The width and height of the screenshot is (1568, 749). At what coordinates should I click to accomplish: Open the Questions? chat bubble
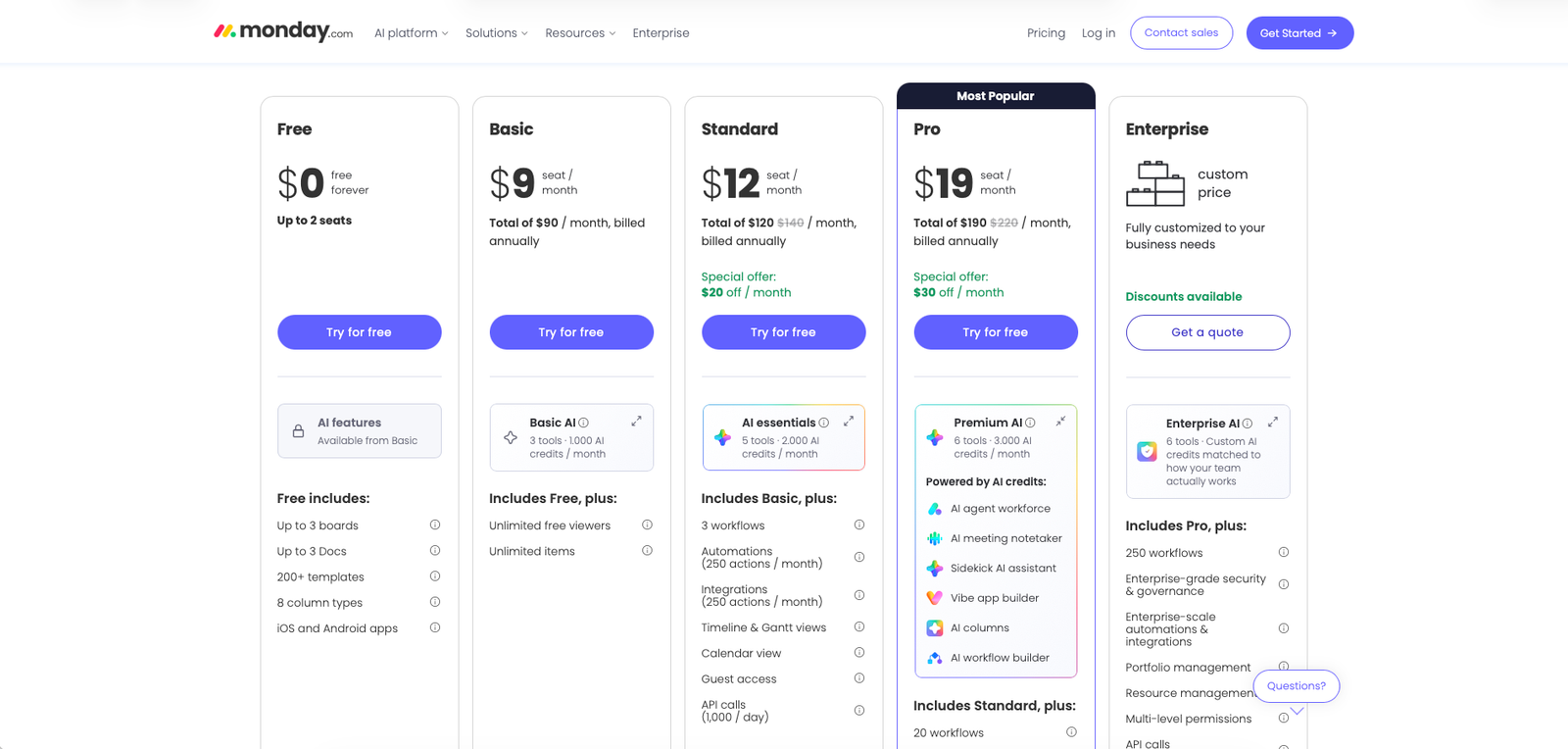1297,686
